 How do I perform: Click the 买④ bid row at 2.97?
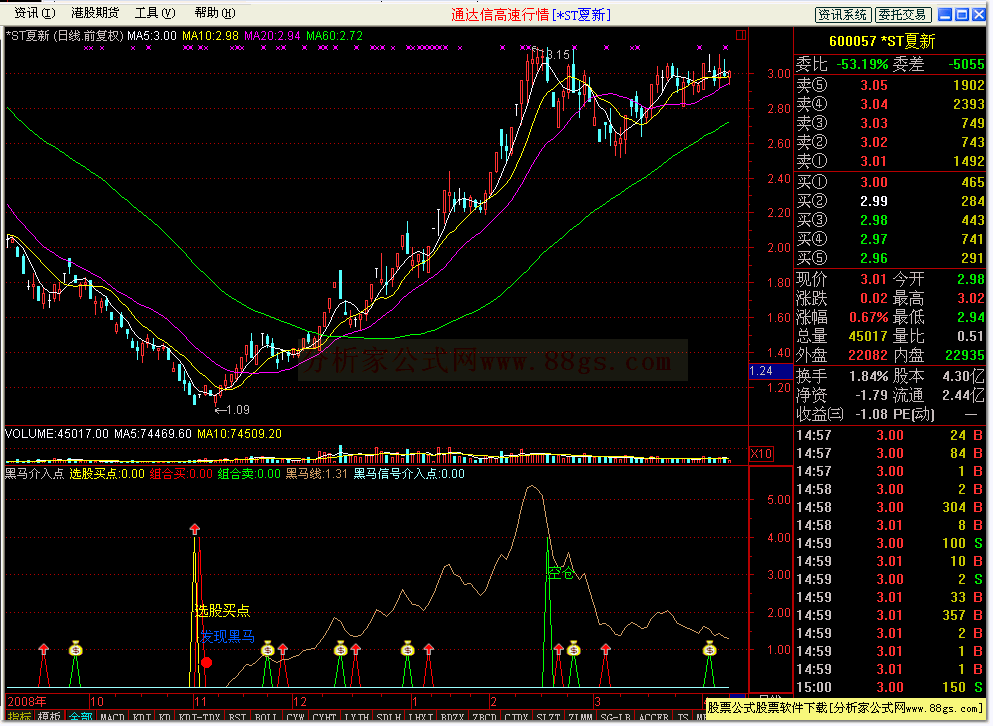point(890,239)
